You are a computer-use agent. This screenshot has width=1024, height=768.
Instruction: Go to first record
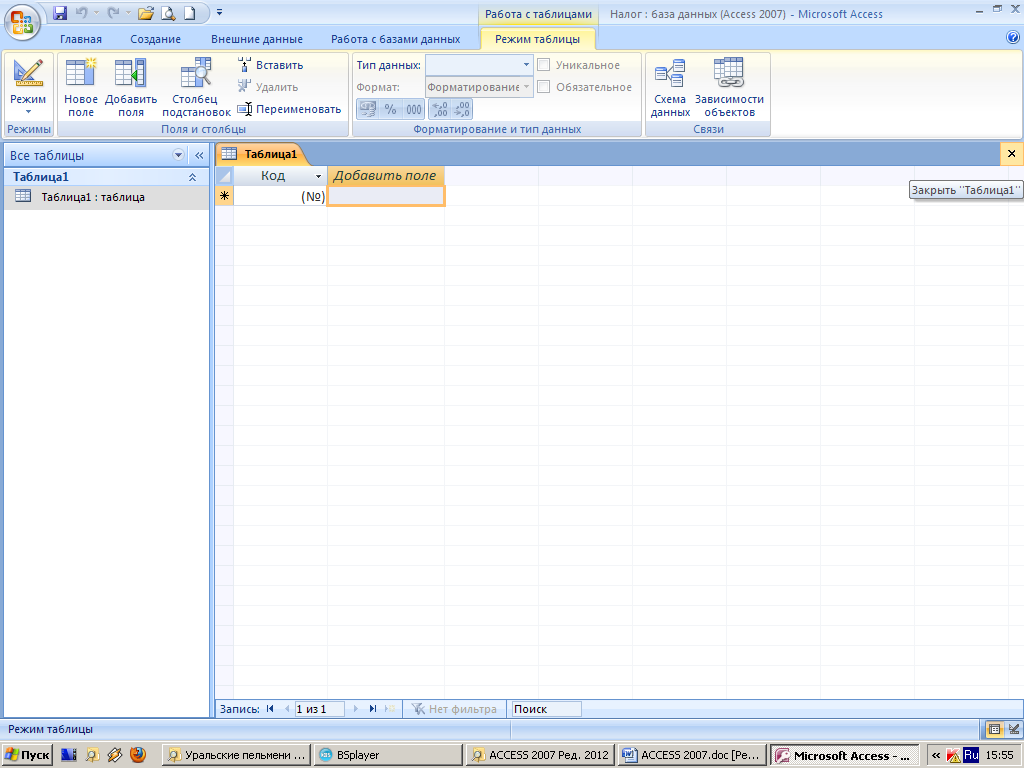(270, 709)
